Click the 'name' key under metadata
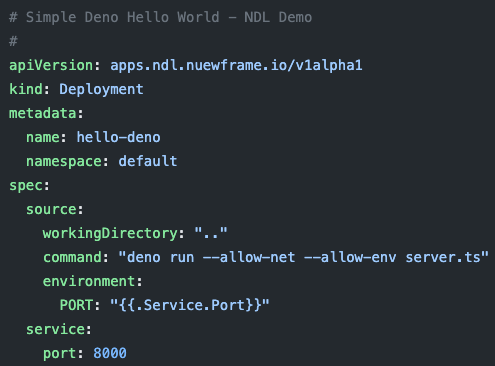This screenshot has height=366, width=495. point(43,137)
